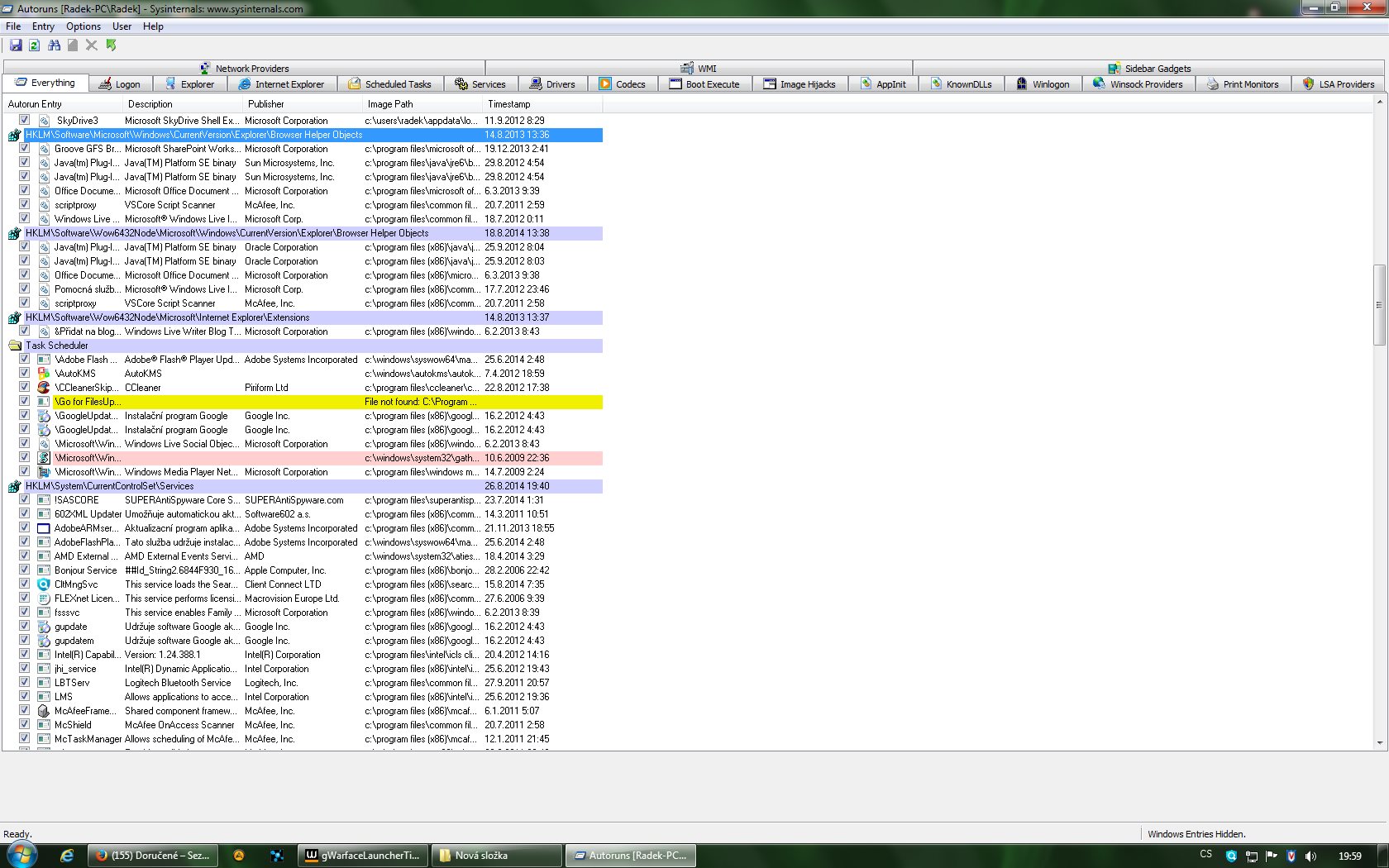The image size is (1389, 868).
Task: Uncheck the McShield service checkbox
Action: 25,725
